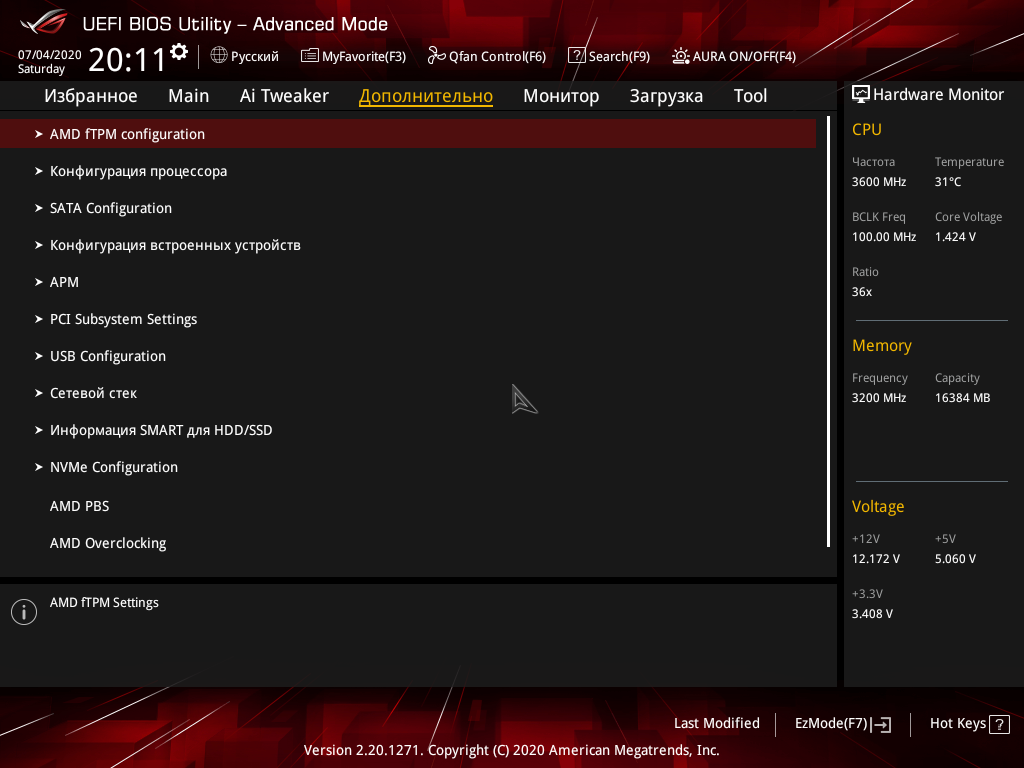Click the Hot Keys question mark icon
1024x768 pixels.
coord(999,724)
